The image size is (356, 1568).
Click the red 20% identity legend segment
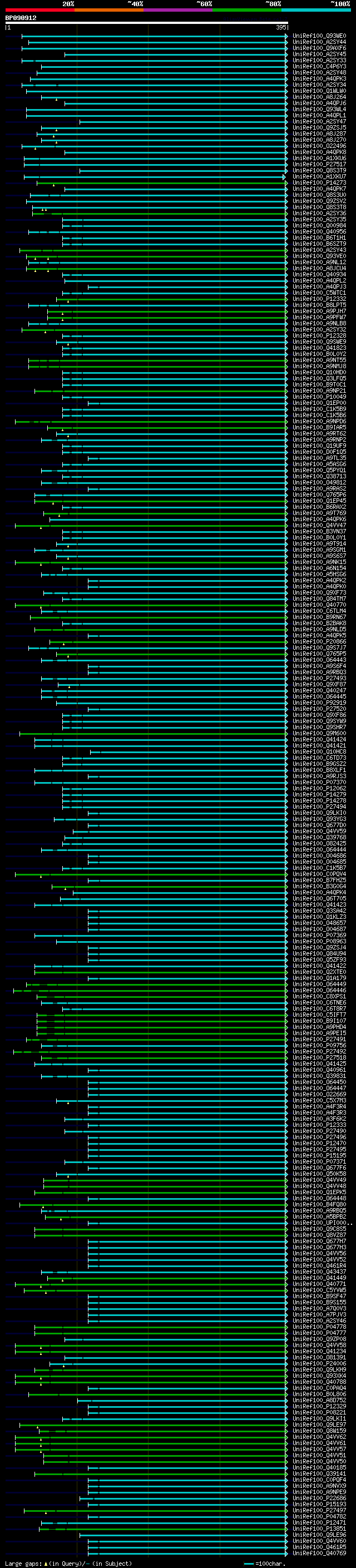[x=39, y=10]
